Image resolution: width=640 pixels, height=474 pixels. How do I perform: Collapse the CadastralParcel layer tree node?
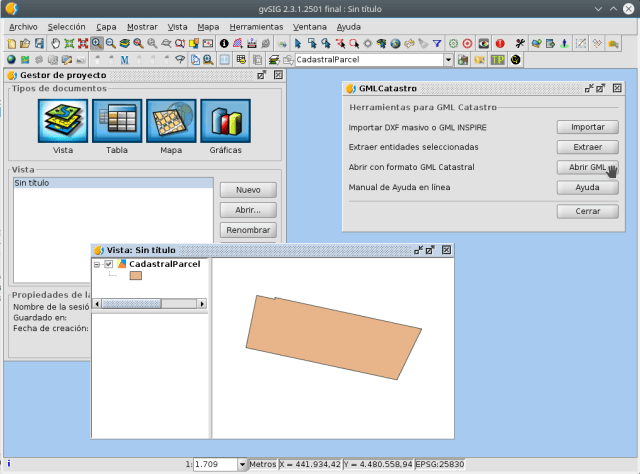click(x=98, y=264)
